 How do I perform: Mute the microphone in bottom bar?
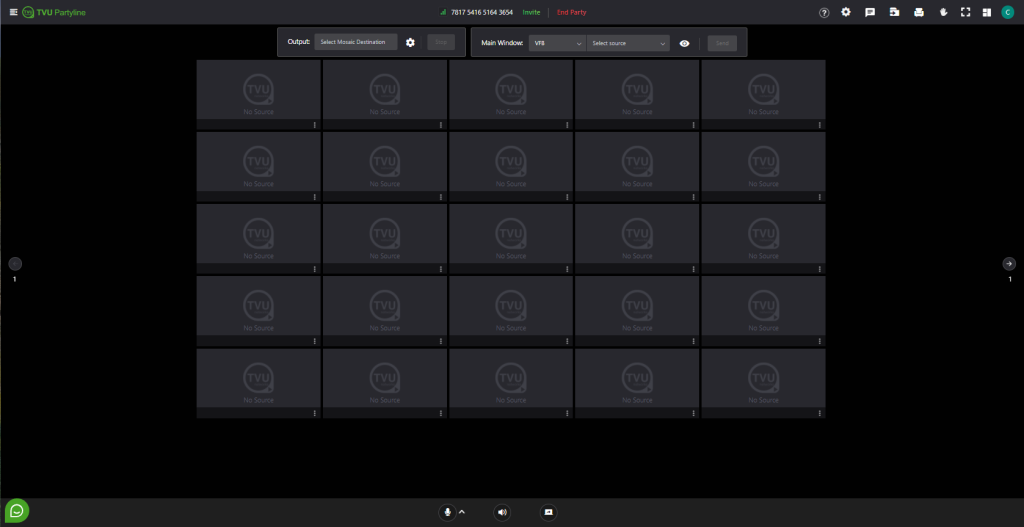447,512
